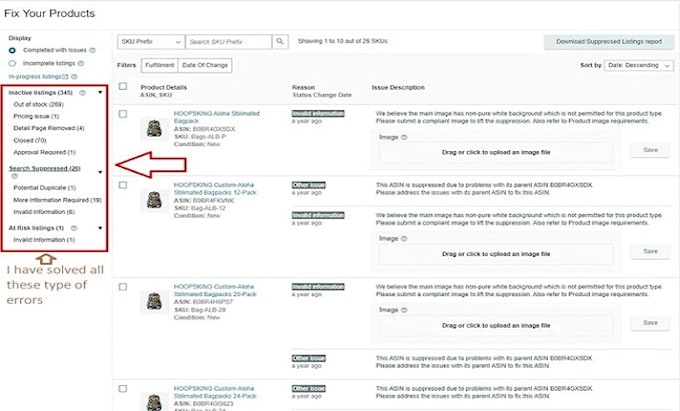Collapse the Search Suppressed section arrow

(x=100, y=173)
